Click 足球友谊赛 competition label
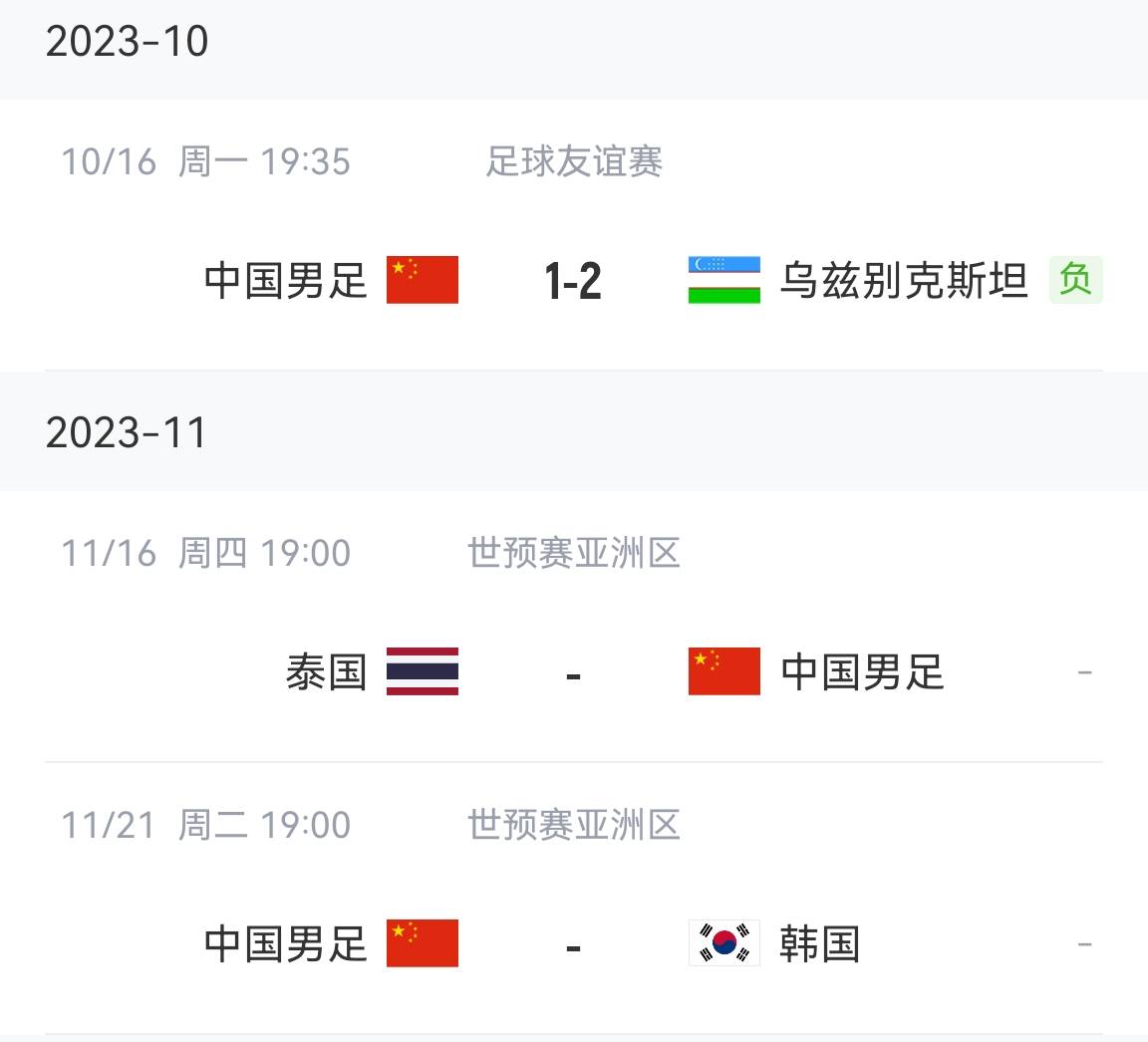Screen dimensions: 1148x1042 574,161
